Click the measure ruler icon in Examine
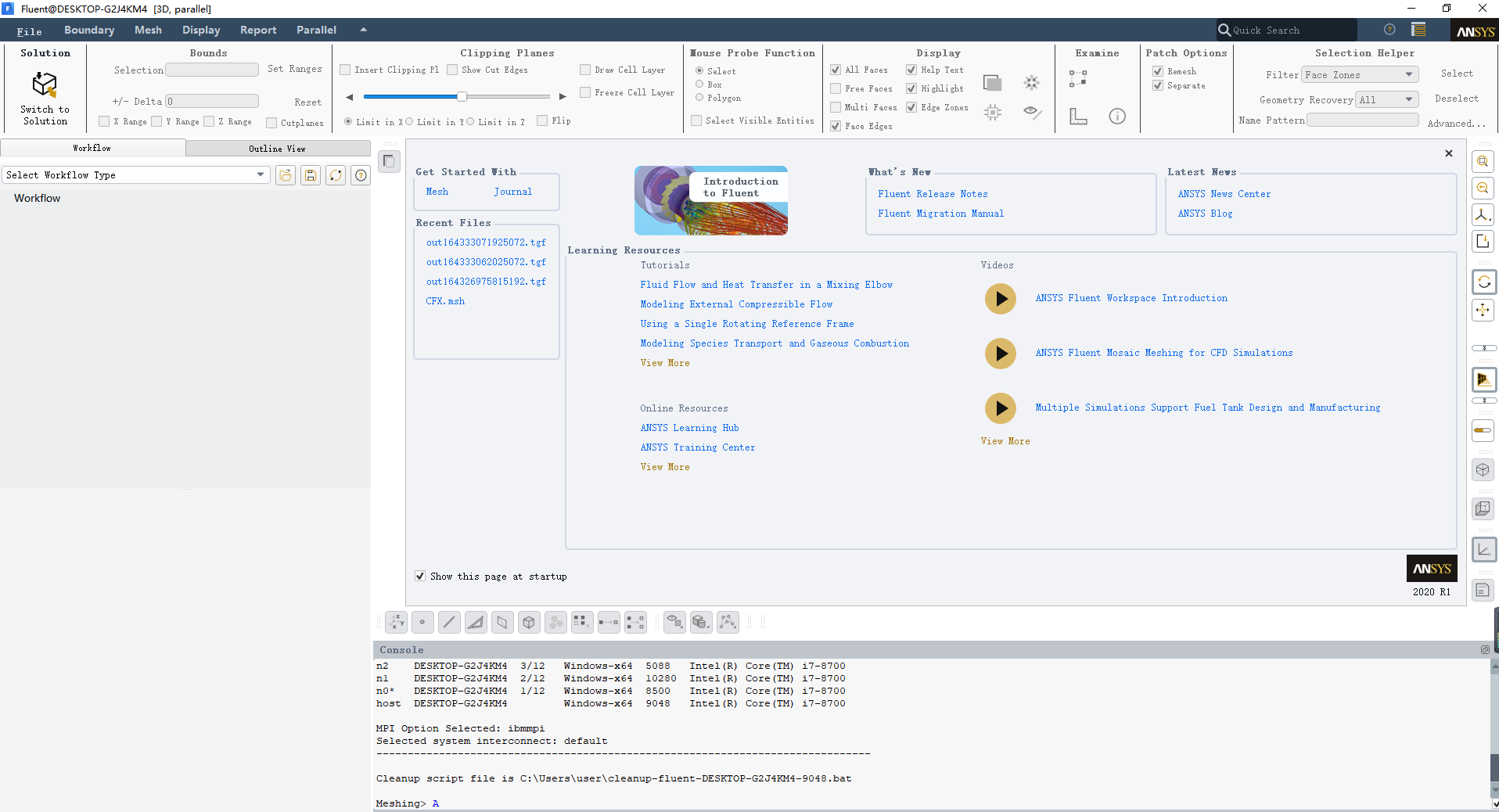 1078,116
